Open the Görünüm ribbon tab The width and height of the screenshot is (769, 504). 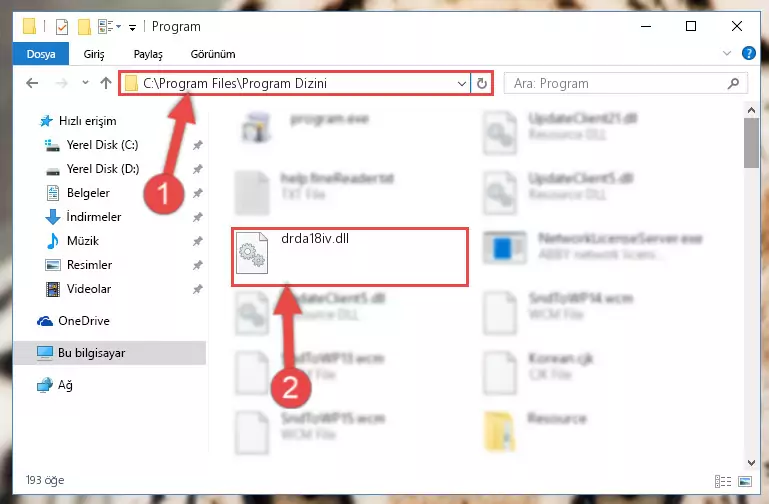pyautogui.click(x=213, y=54)
